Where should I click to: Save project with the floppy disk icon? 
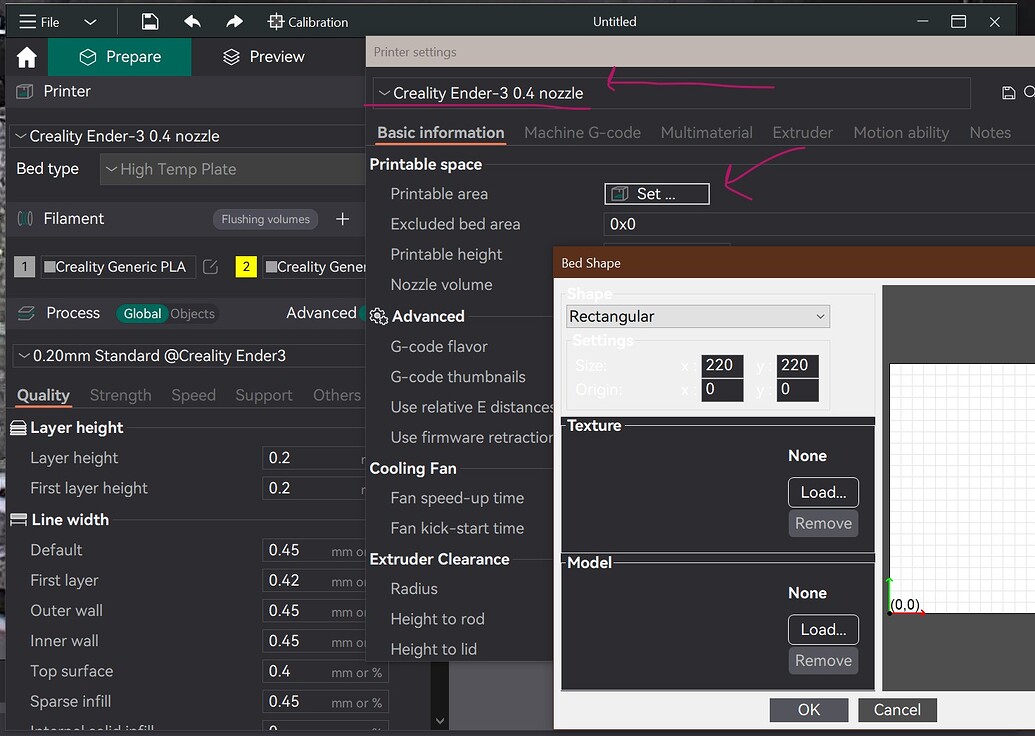(x=150, y=22)
